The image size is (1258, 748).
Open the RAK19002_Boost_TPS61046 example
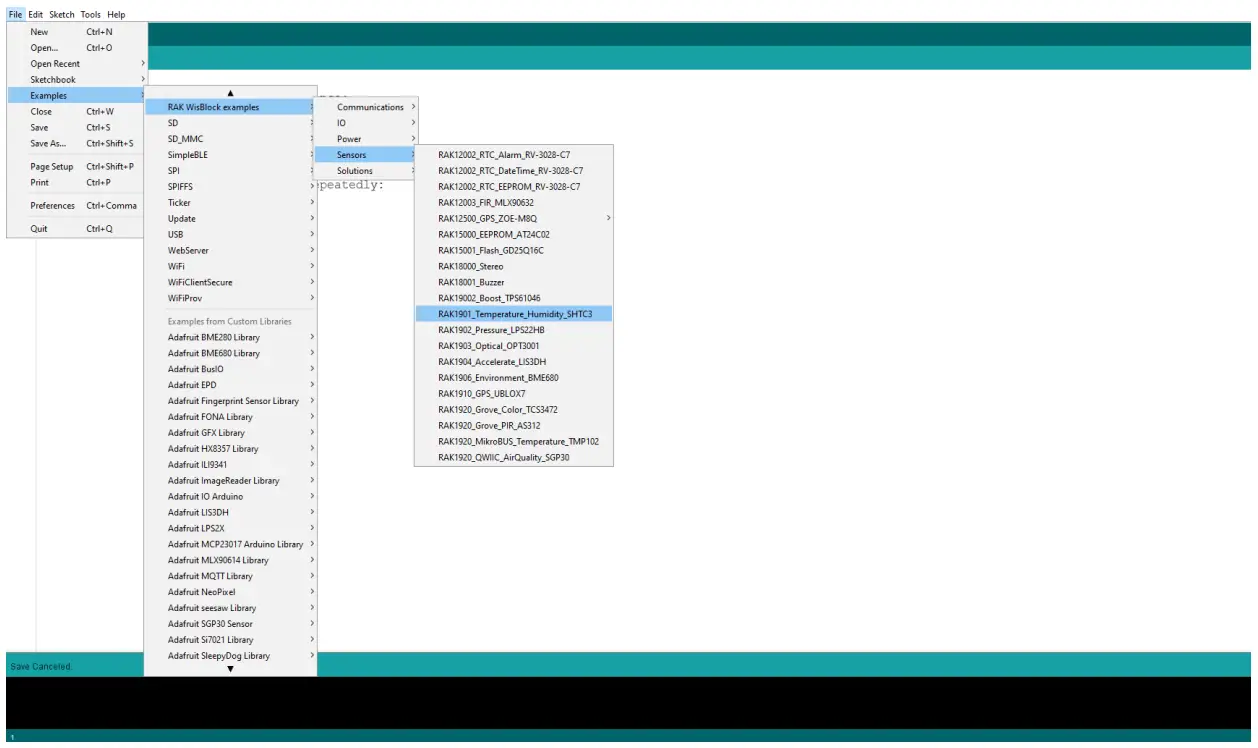[514, 298]
